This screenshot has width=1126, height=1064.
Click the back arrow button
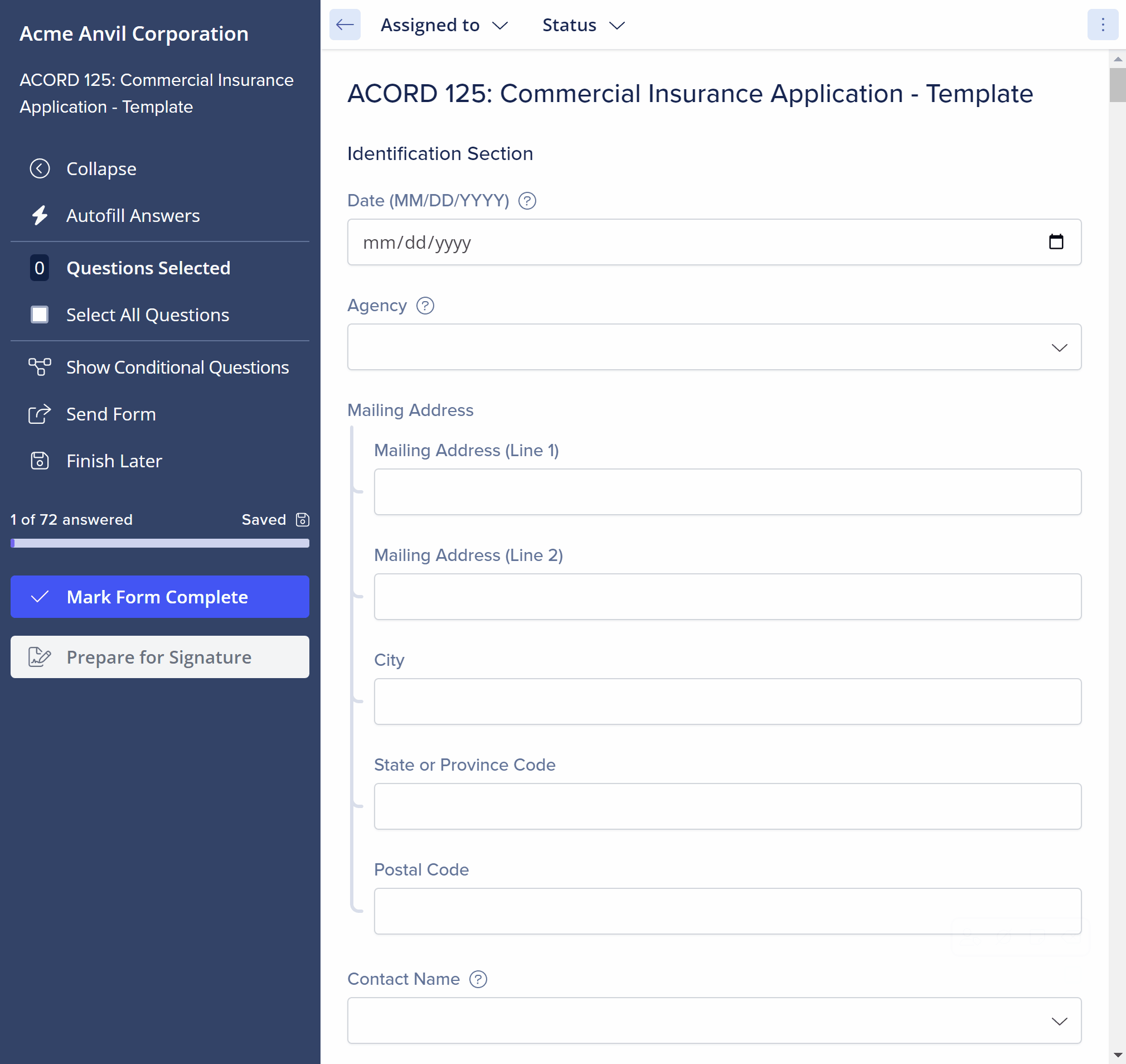(x=344, y=25)
